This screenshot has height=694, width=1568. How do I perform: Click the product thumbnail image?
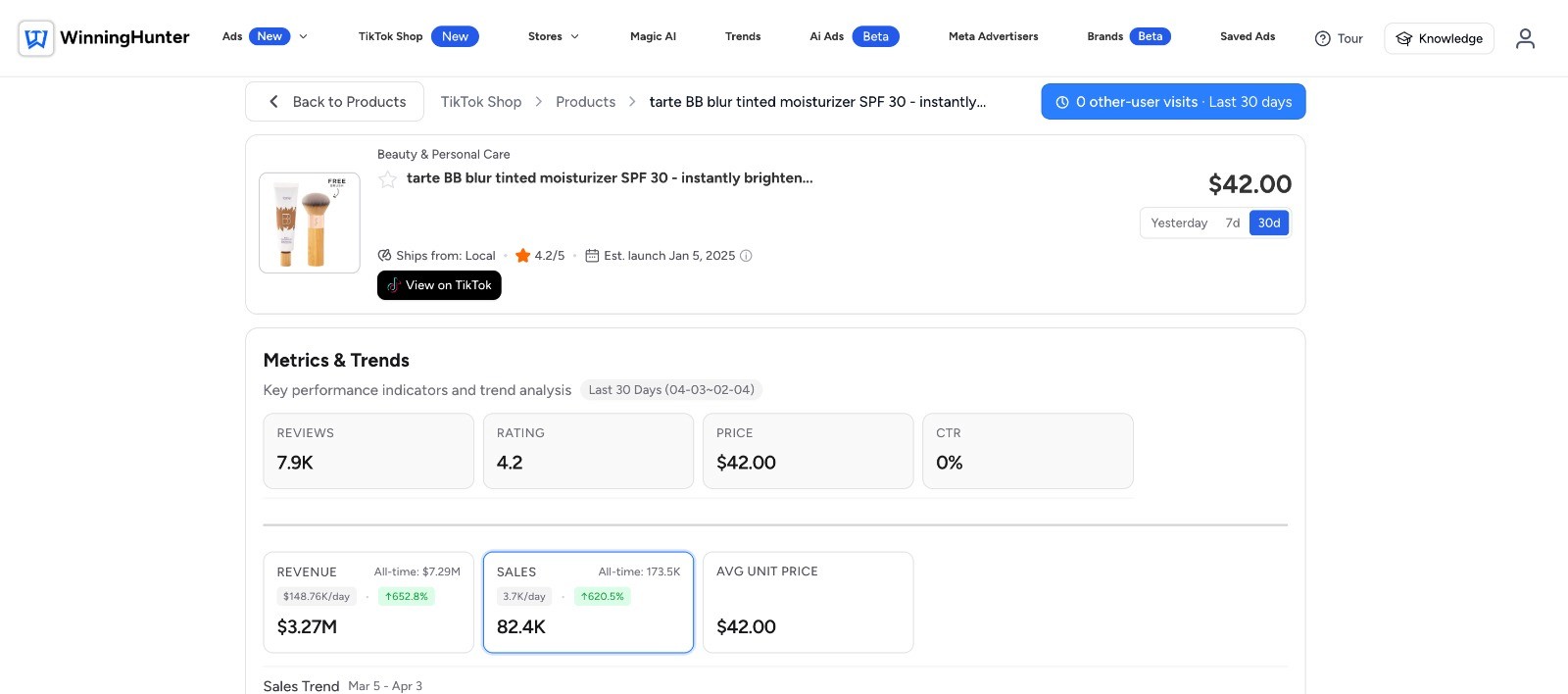click(310, 223)
